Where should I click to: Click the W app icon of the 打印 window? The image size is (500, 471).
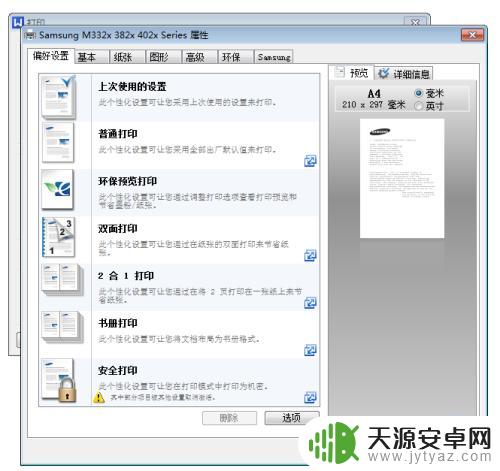(18, 22)
